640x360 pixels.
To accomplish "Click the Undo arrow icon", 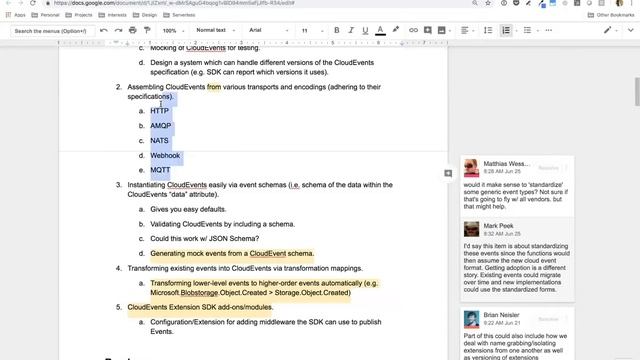I will pyautogui.click(x=104, y=30).
